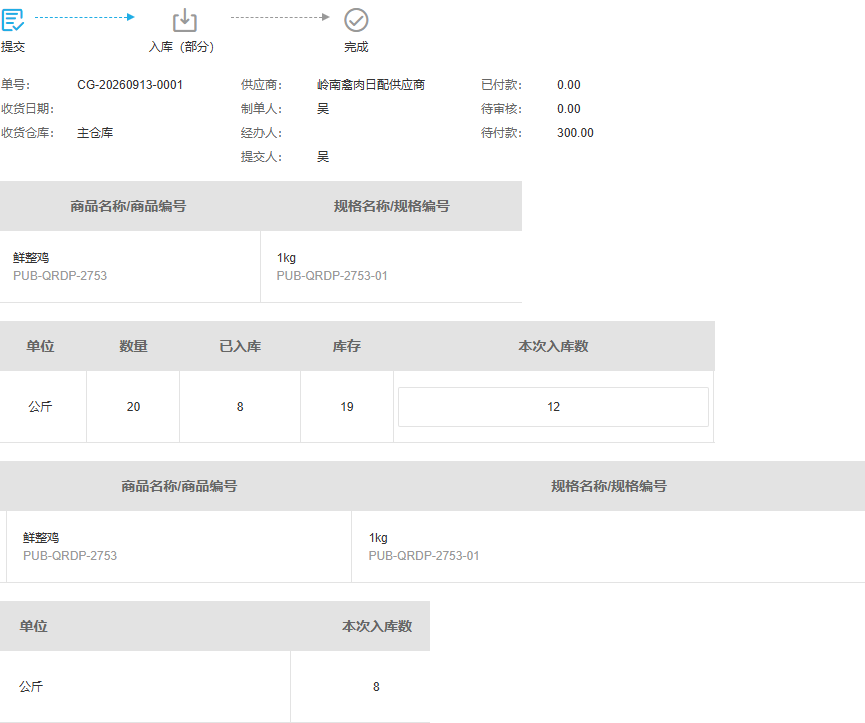Image resolution: width=865 pixels, height=723 pixels.
Task: Click the 提交 submit step icon
Action: pos(13,20)
